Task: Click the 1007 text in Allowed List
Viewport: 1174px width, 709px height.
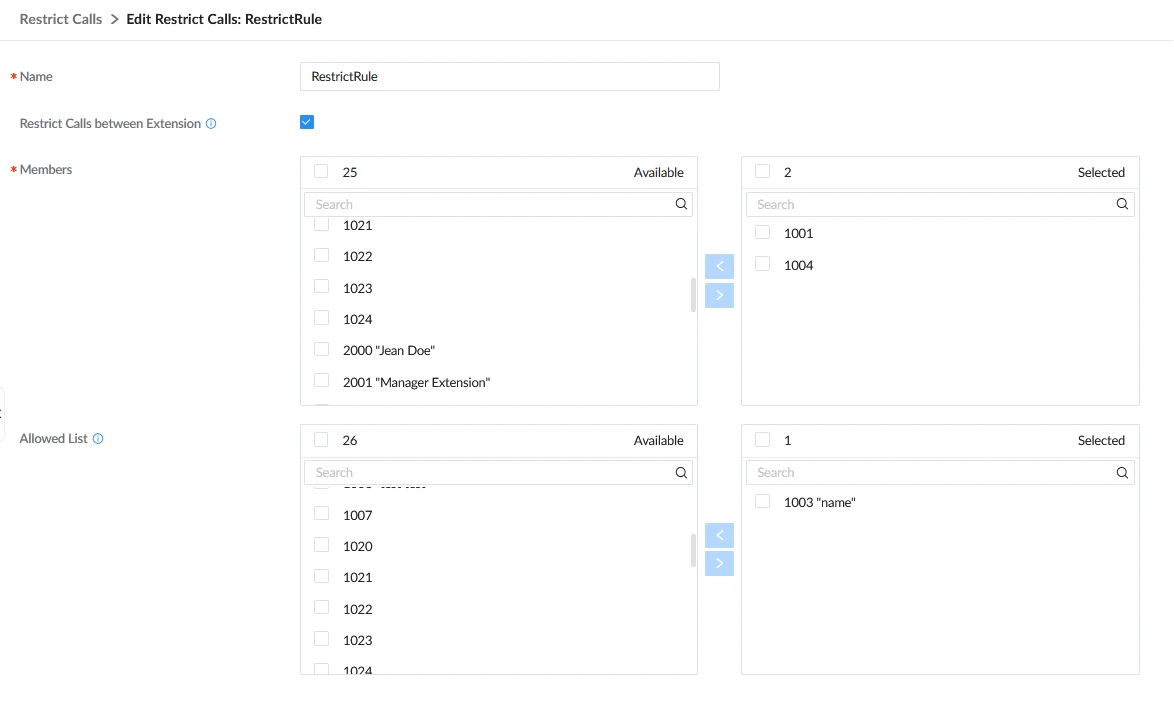Action: pyautogui.click(x=357, y=515)
